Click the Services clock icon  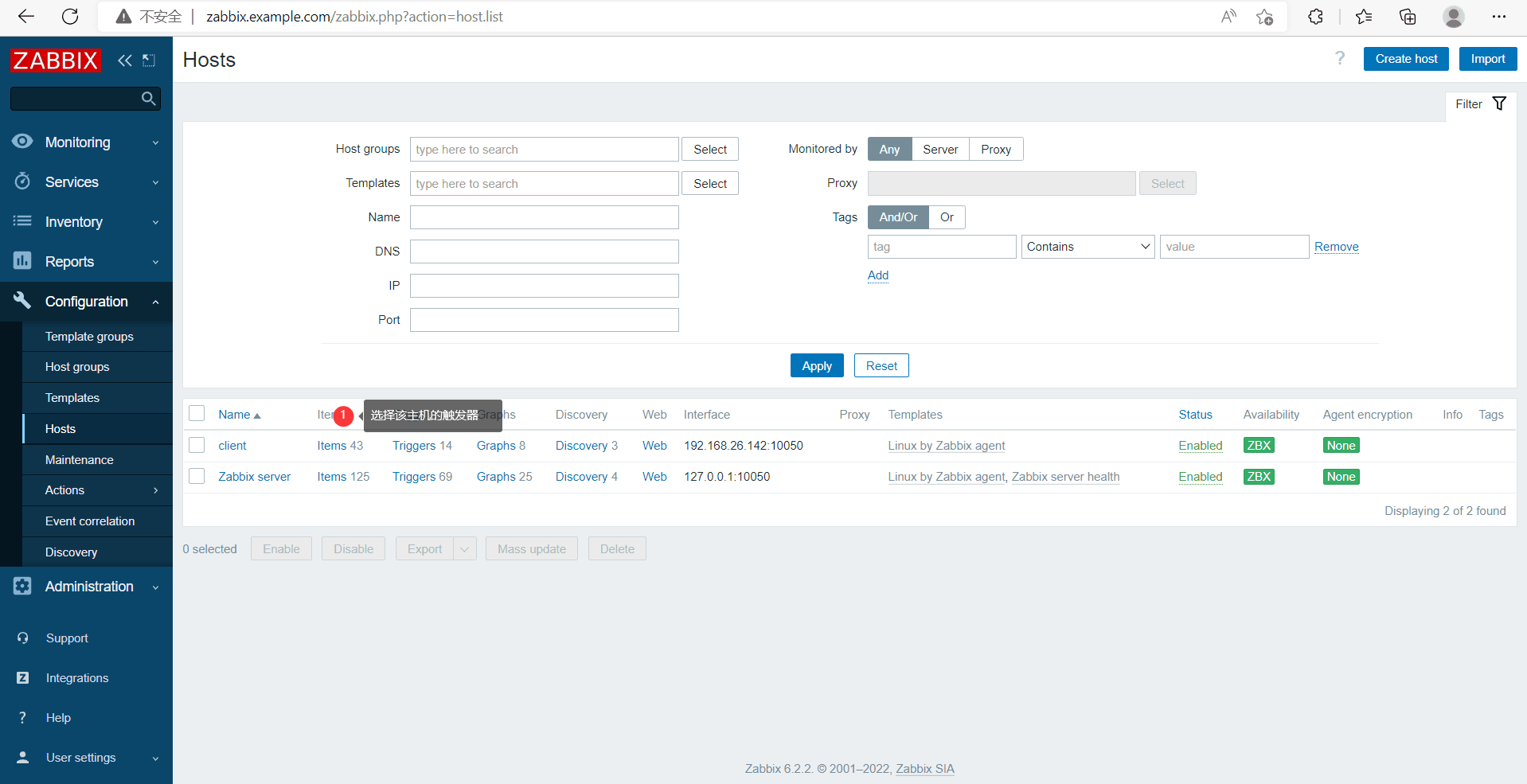point(22,181)
